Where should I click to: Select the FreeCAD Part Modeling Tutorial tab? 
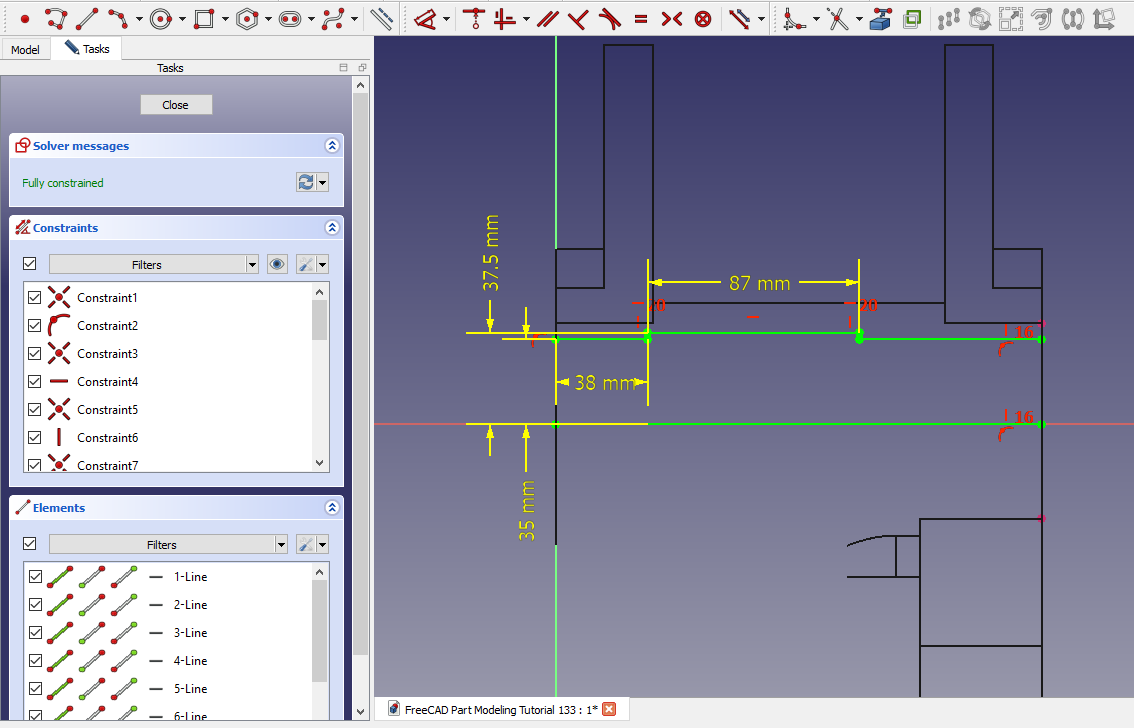coord(500,710)
